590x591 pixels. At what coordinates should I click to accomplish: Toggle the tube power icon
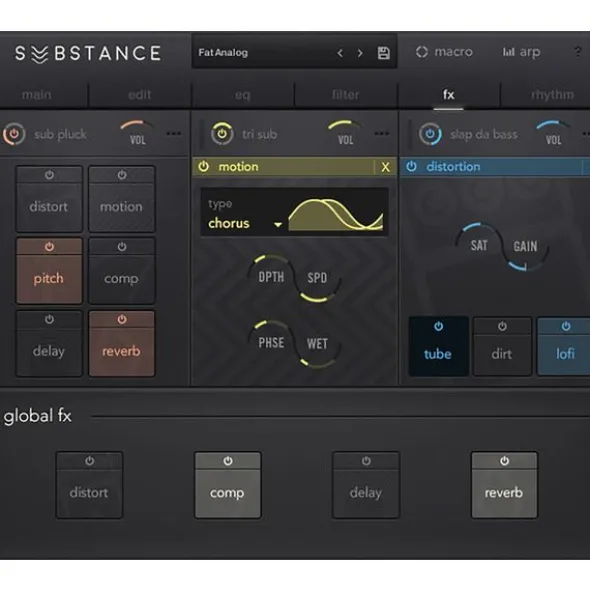click(x=438, y=326)
